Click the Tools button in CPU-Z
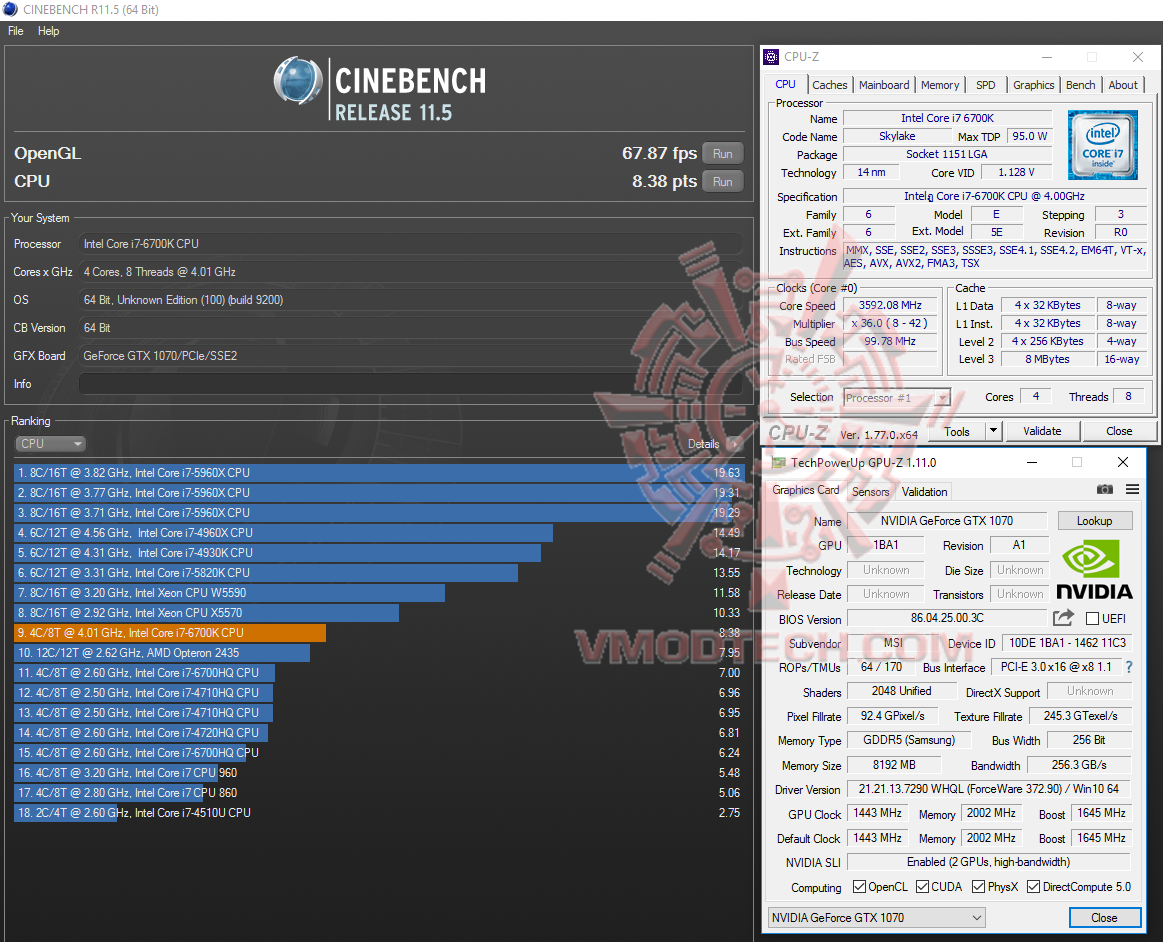 (957, 431)
